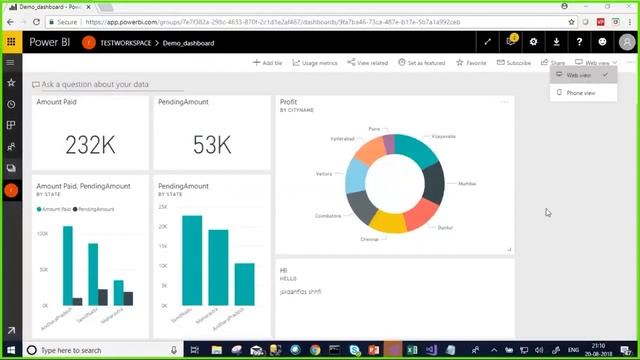Toggle the navigation pane hamburger icon
The width and height of the screenshot is (640, 360).
click(11, 62)
